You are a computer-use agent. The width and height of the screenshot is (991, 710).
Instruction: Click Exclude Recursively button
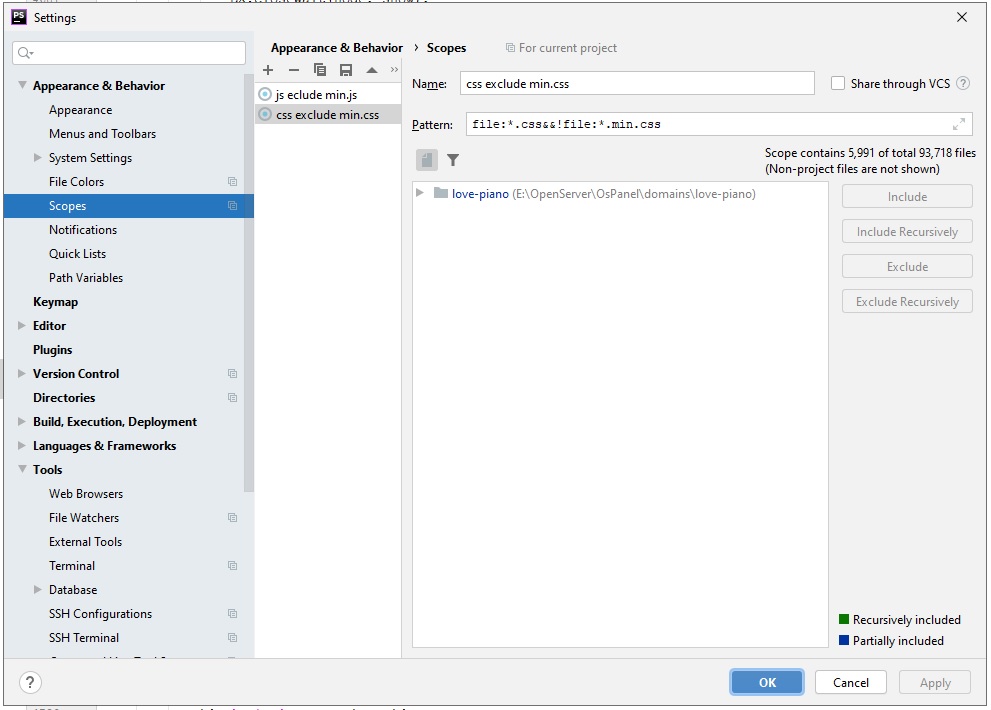907,302
